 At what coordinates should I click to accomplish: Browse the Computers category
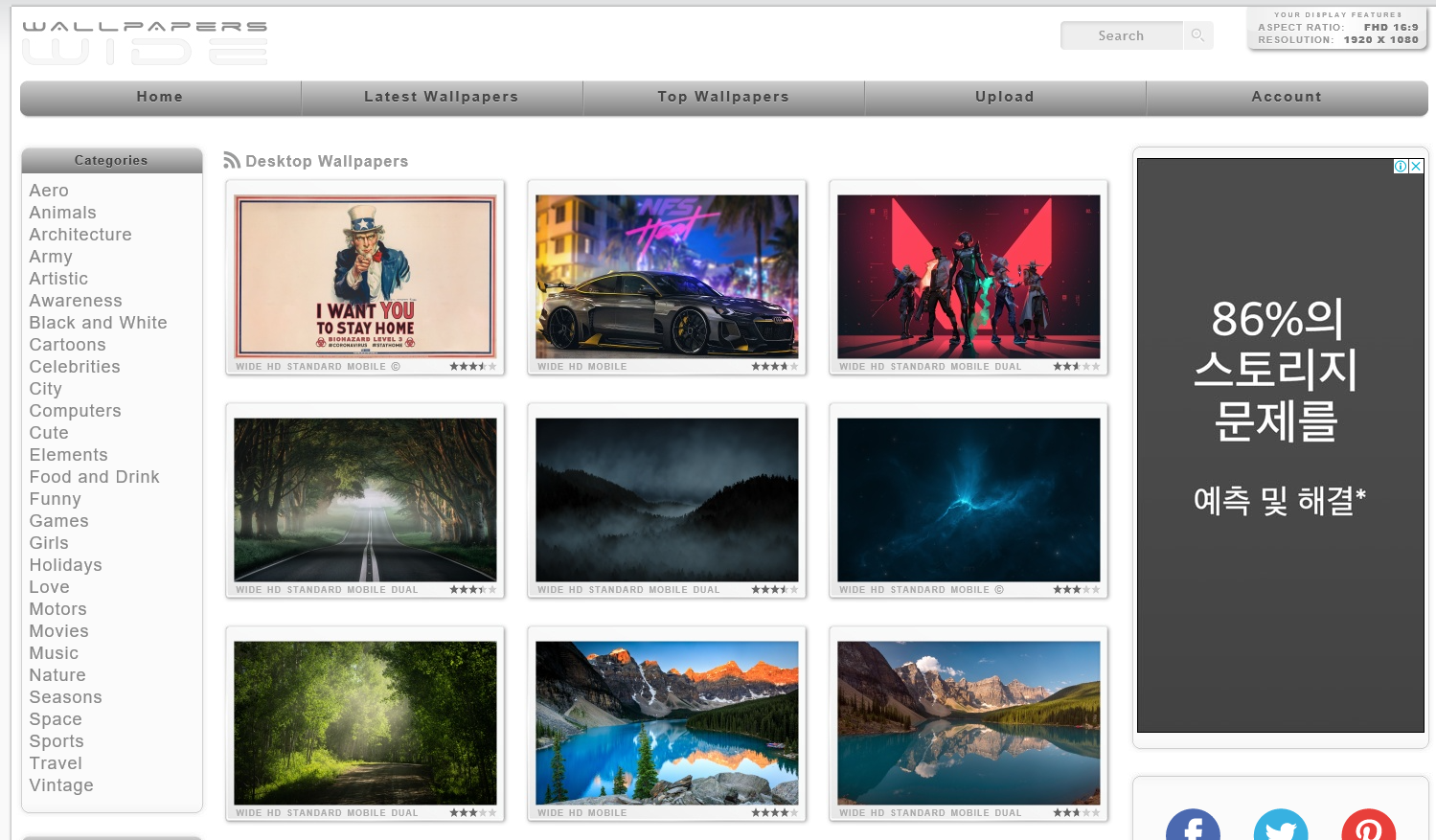click(75, 411)
